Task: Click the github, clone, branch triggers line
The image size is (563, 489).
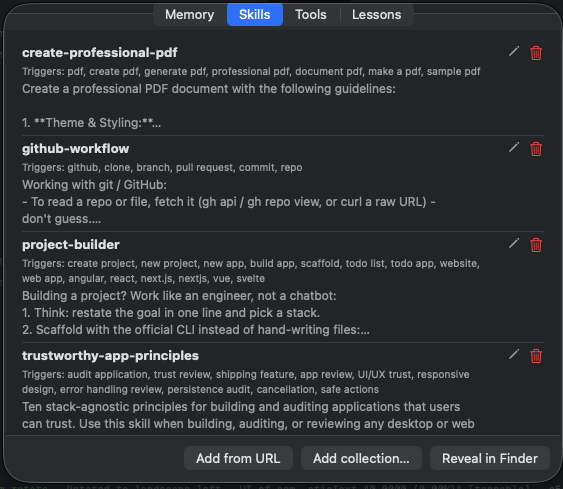Action: point(162,167)
